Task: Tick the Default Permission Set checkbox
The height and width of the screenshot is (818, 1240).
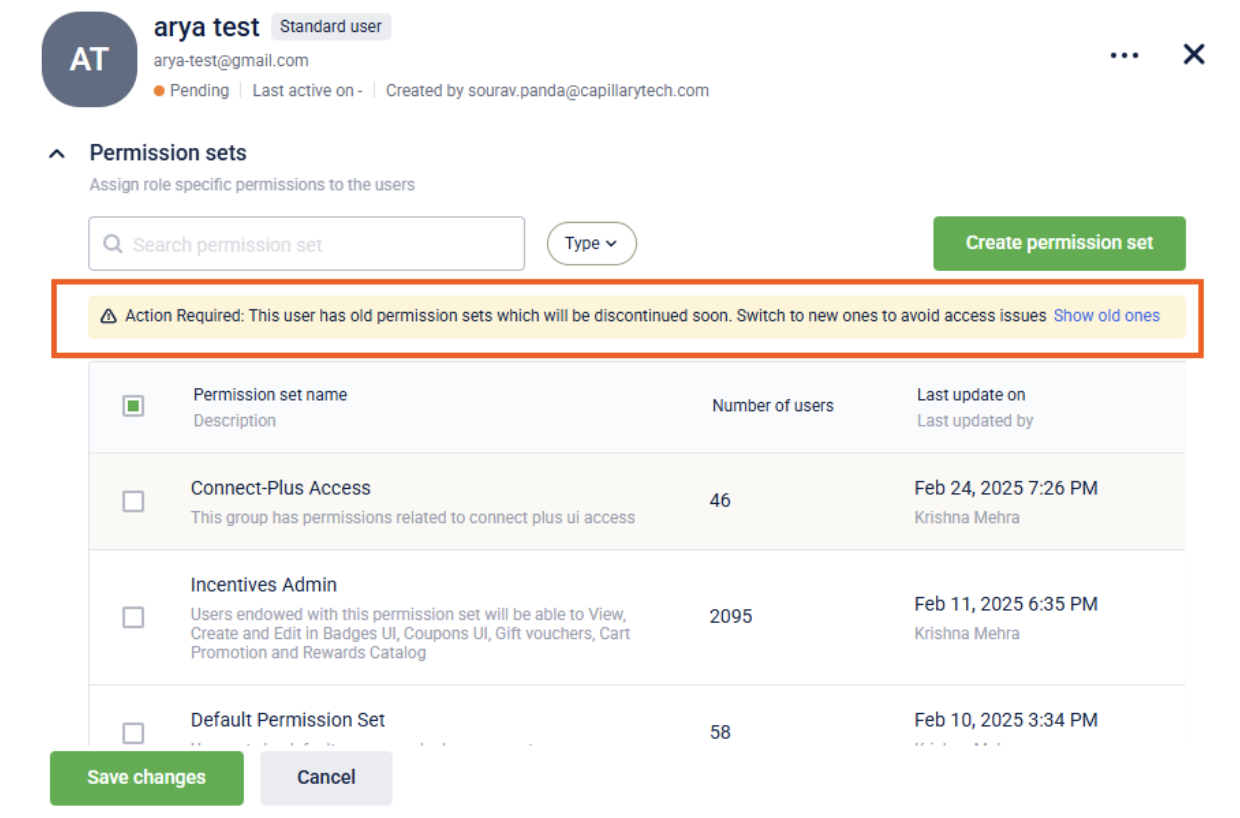Action: (x=133, y=733)
